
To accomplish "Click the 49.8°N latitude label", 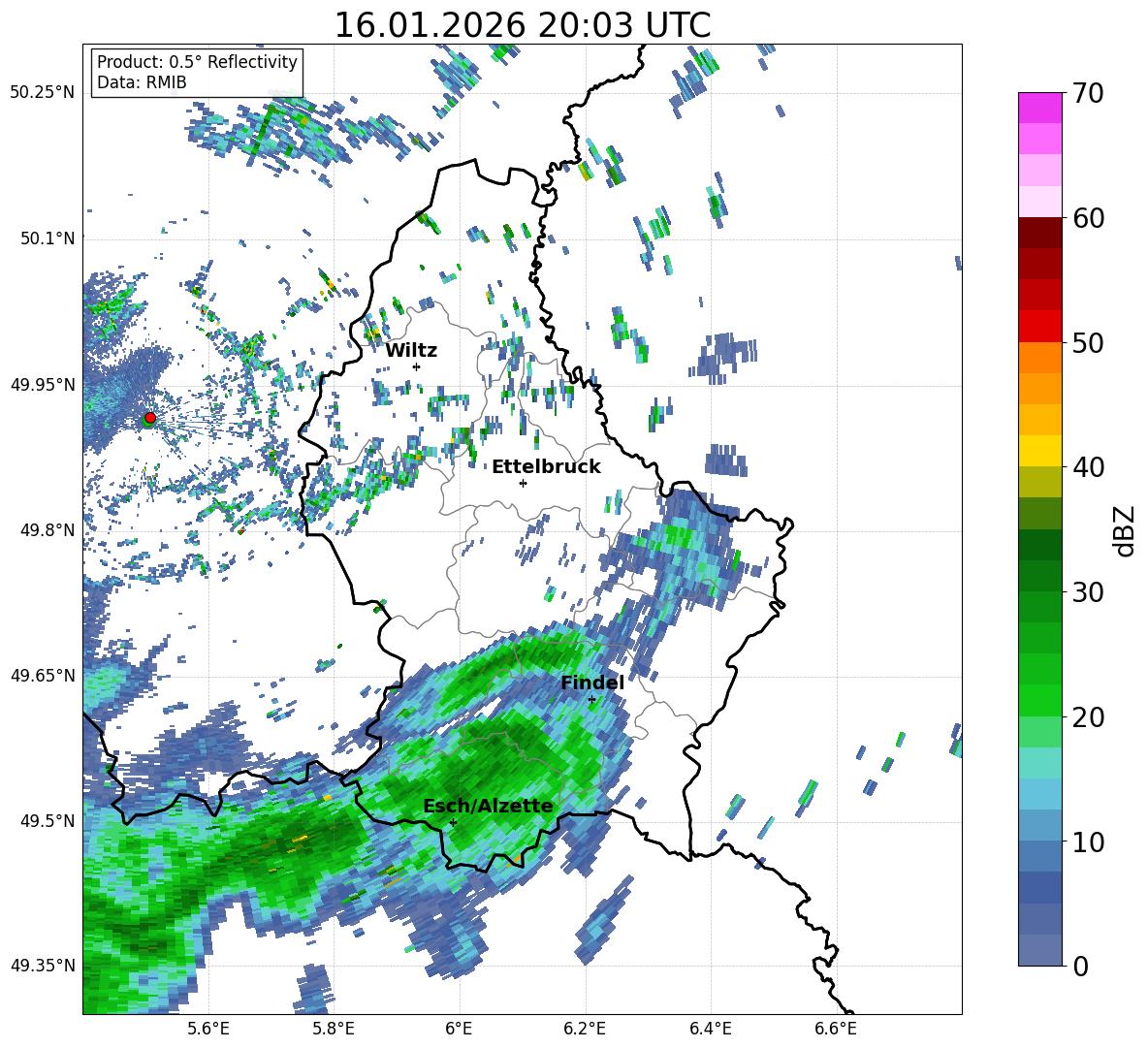I will click(47, 530).
